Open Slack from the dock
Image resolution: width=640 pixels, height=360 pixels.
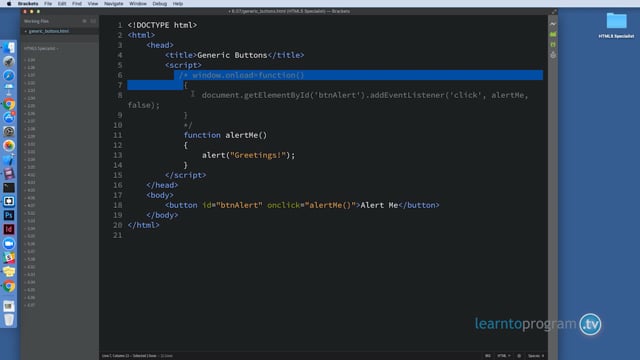(9, 258)
